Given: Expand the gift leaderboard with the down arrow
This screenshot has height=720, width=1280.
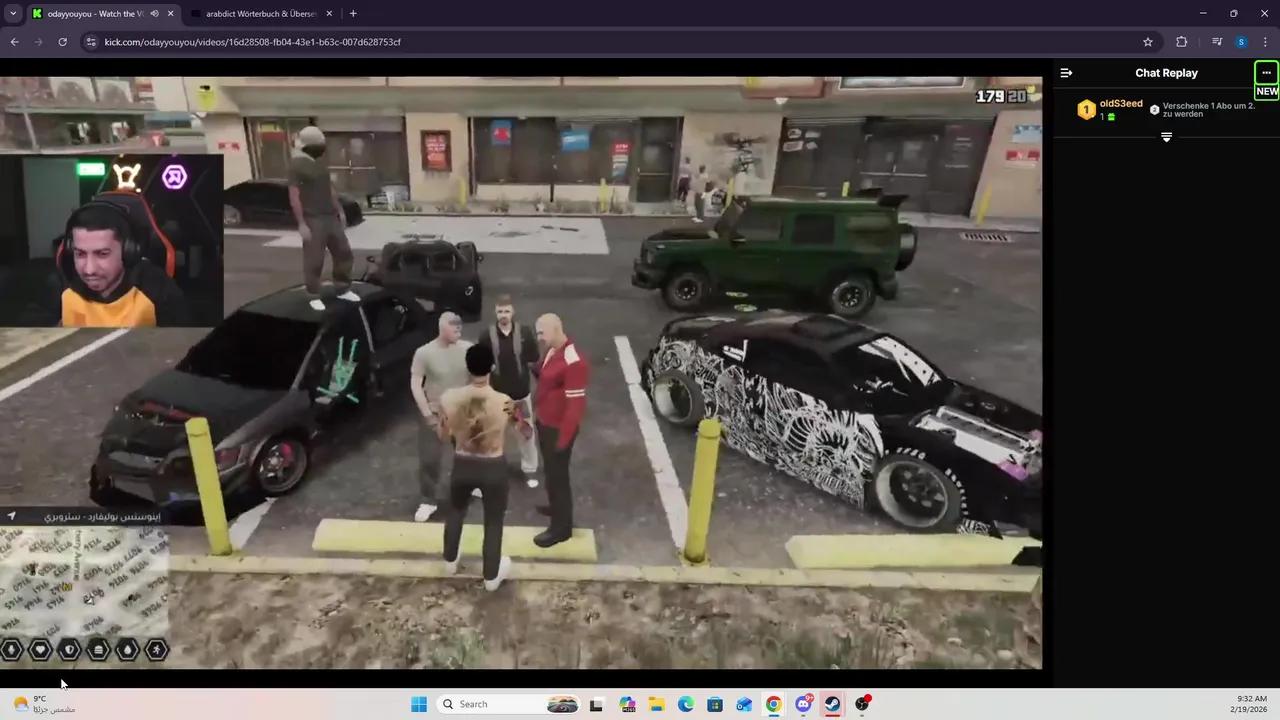Looking at the screenshot, I should point(1166,137).
